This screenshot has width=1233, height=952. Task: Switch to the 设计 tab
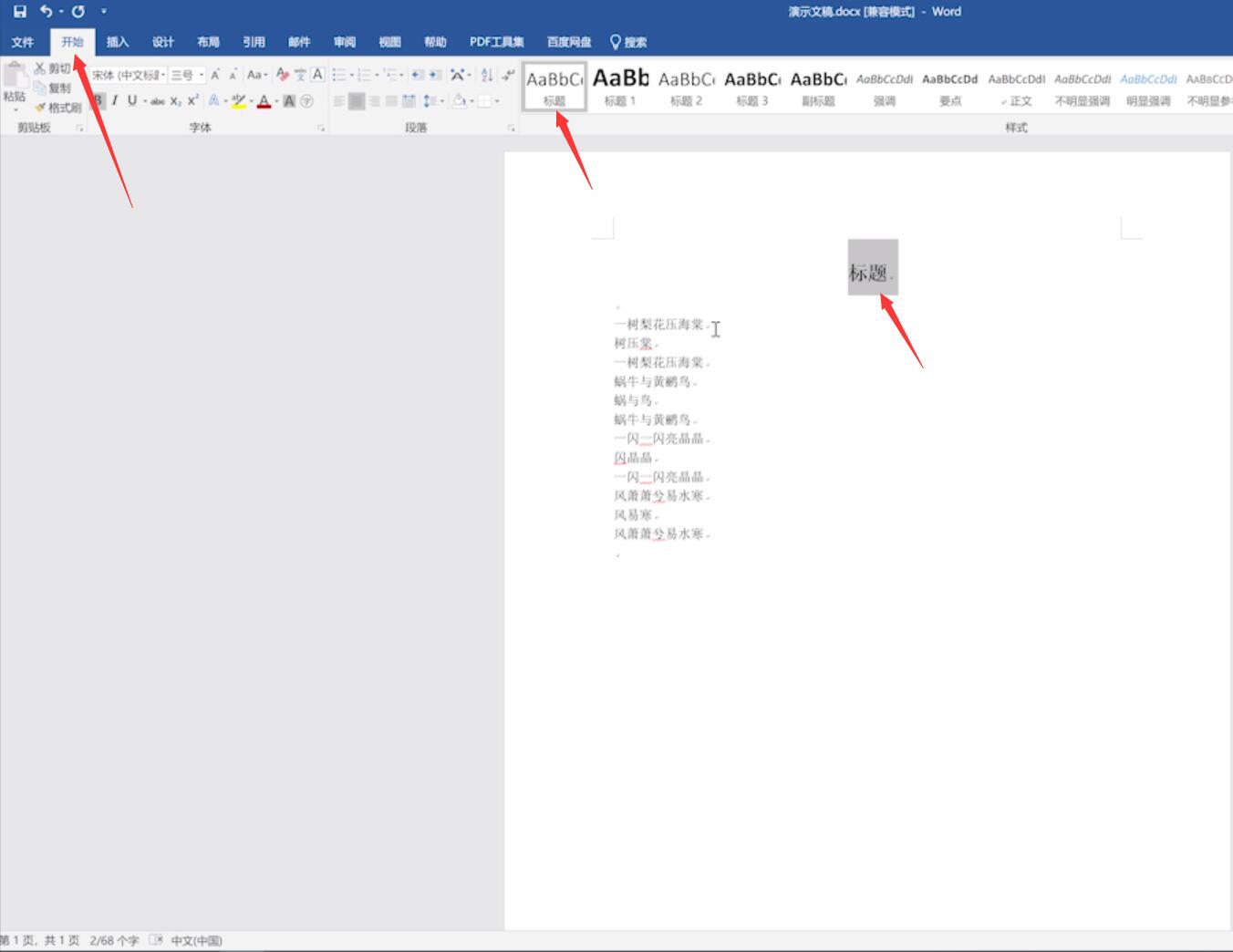point(163,42)
